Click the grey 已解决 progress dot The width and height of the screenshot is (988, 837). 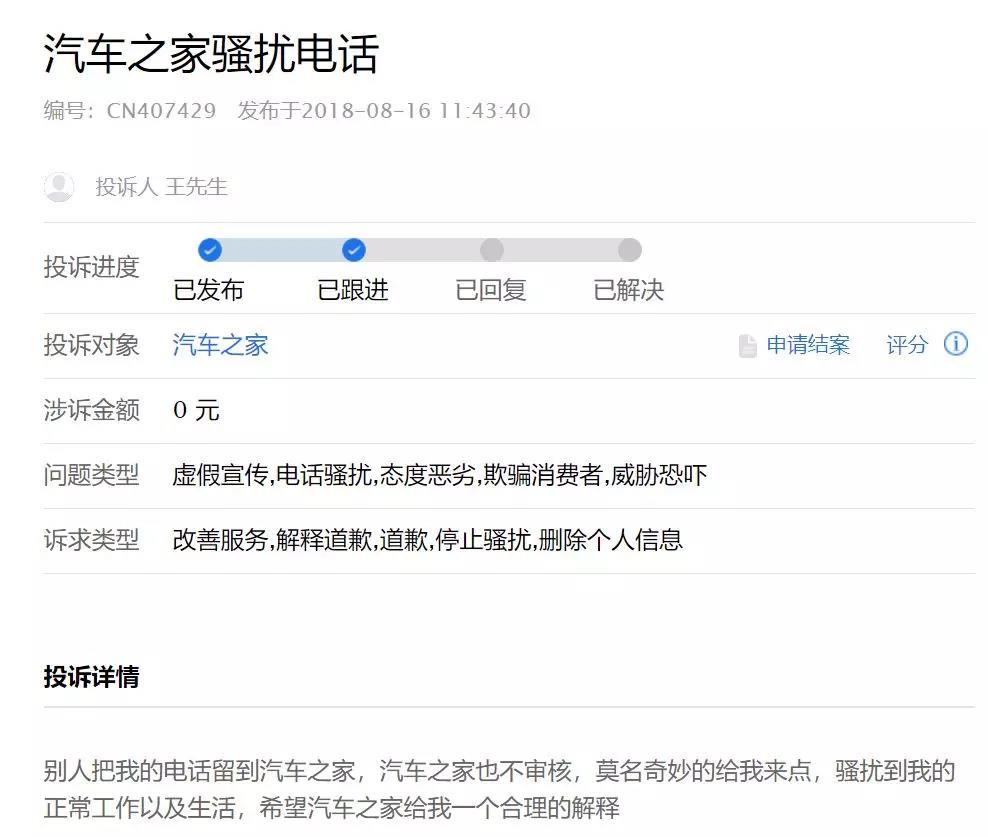[629, 250]
